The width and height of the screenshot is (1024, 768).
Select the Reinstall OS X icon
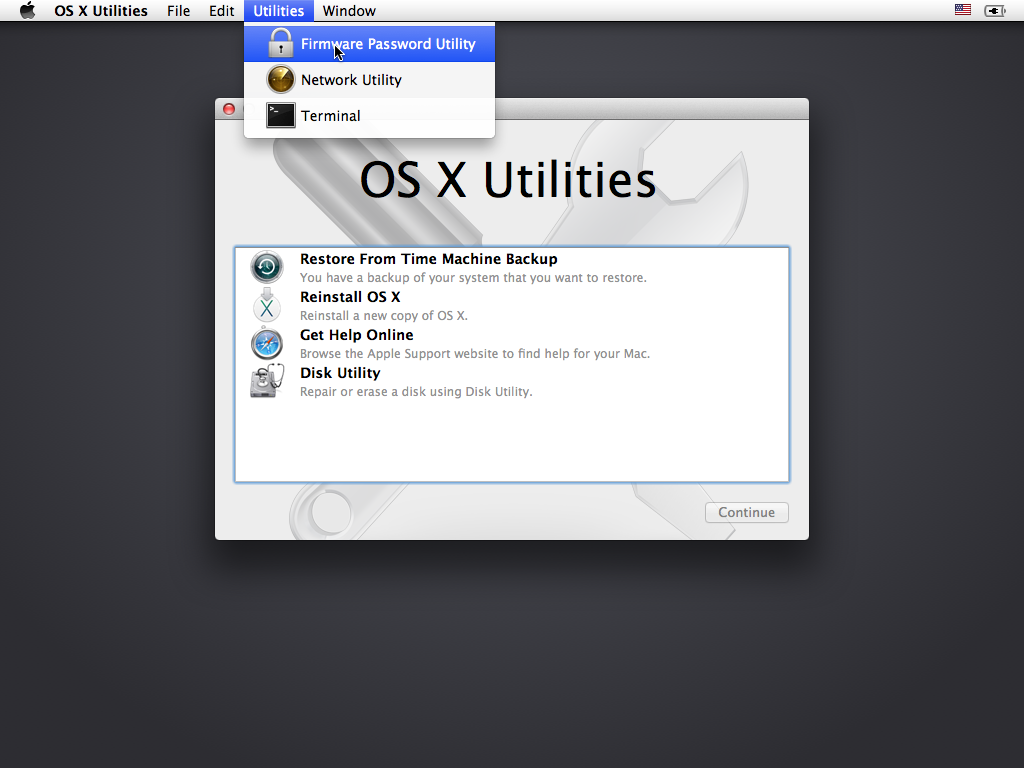pyautogui.click(x=267, y=305)
